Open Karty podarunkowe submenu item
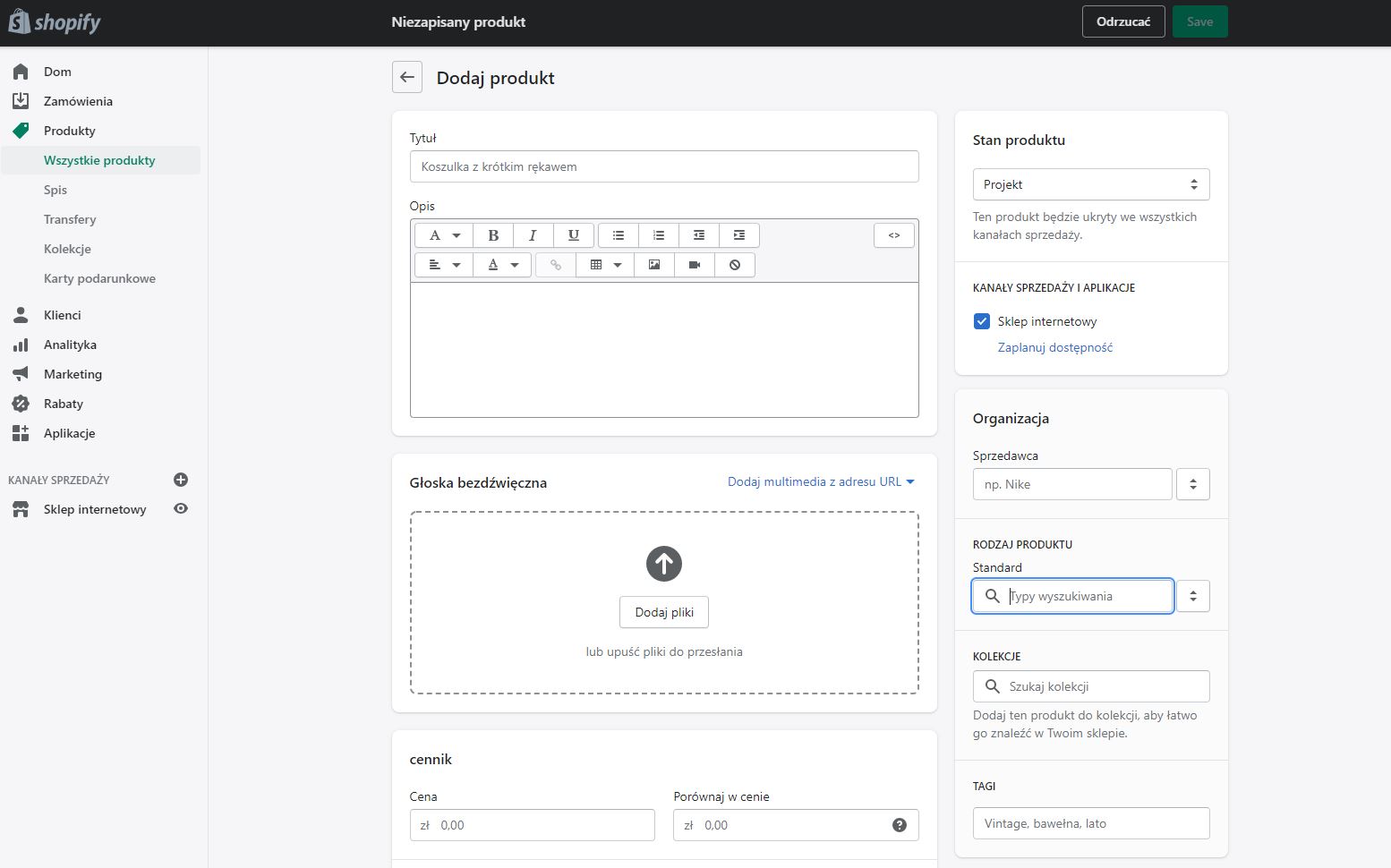This screenshot has height=868, width=1391. pyautogui.click(x=100, y=278)
